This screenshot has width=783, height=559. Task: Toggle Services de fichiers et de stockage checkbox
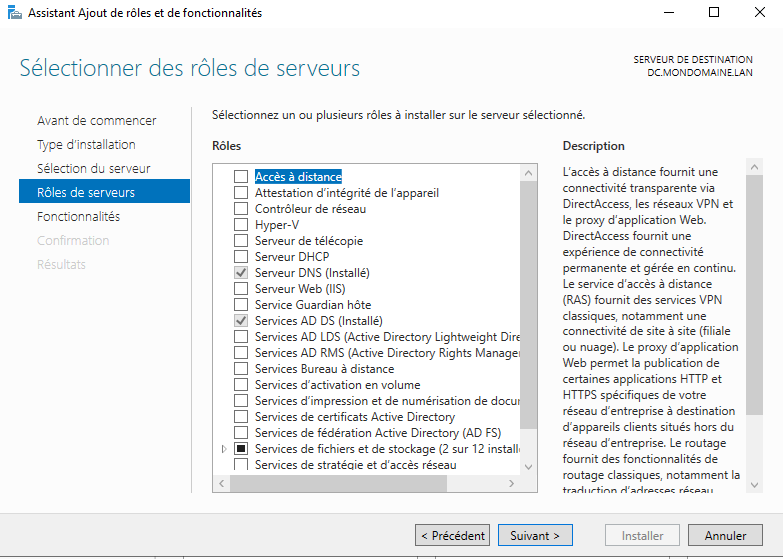241,448
